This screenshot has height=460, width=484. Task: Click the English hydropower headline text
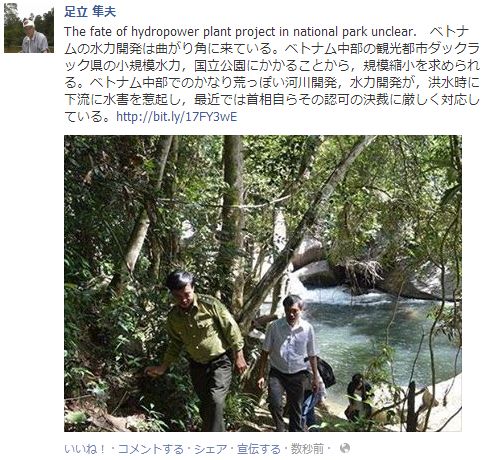240,32
